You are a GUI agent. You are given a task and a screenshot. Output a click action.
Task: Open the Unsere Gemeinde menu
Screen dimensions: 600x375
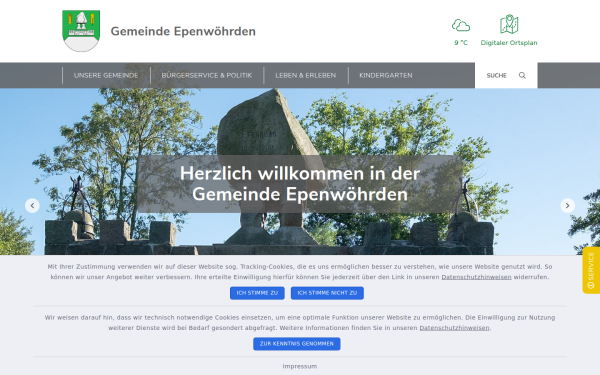point(106,75)
